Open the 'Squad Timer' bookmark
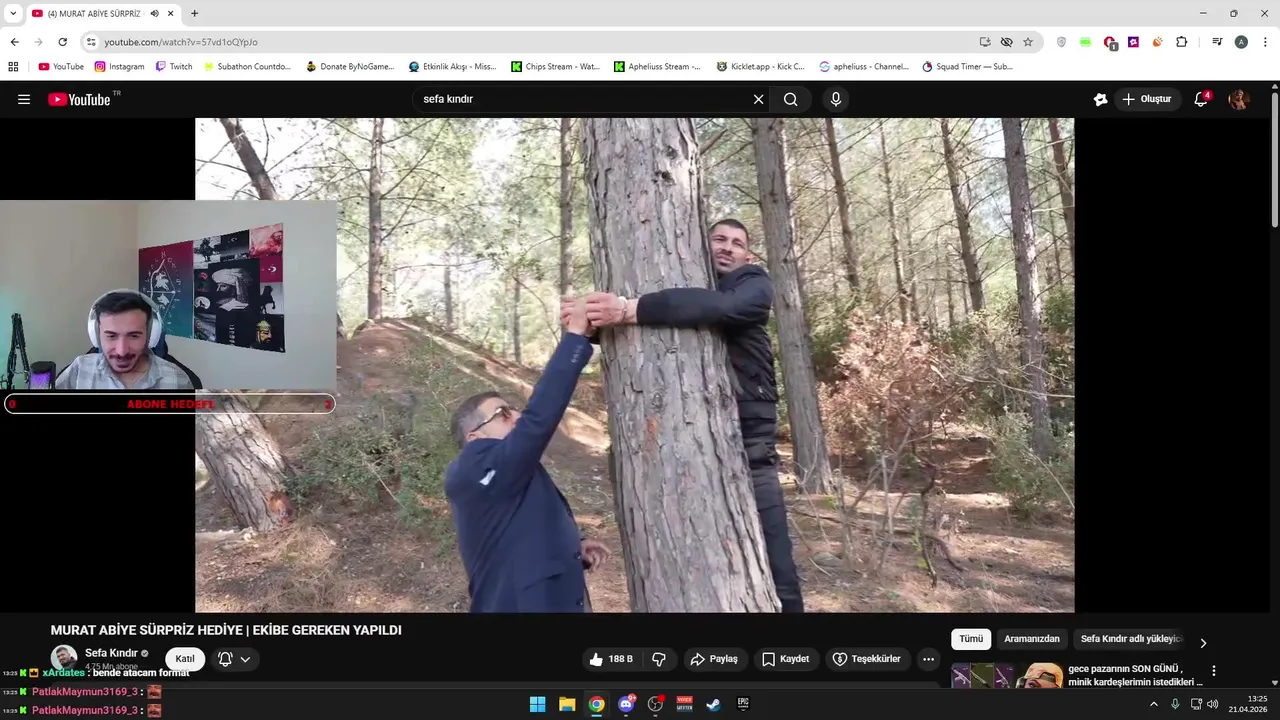1280x720 pixels. pyautogui.click(x=967, y=67)
